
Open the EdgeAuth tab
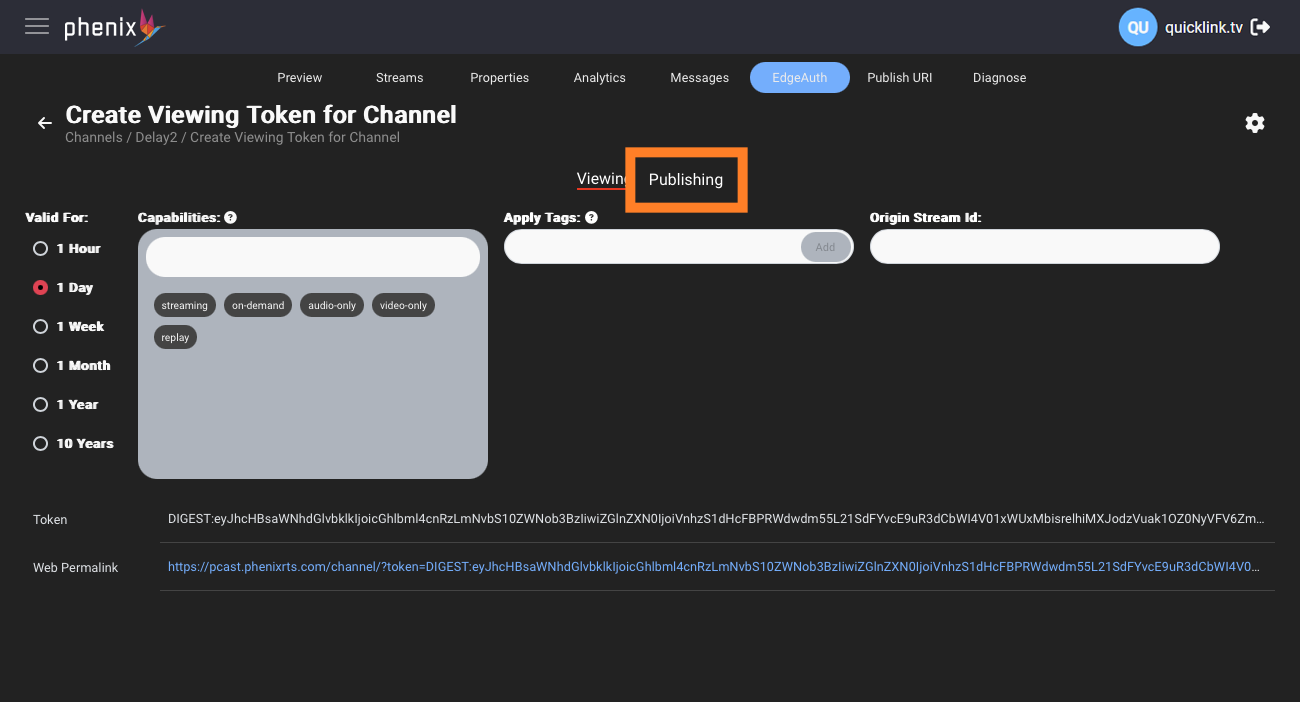[x=800, y=77]
